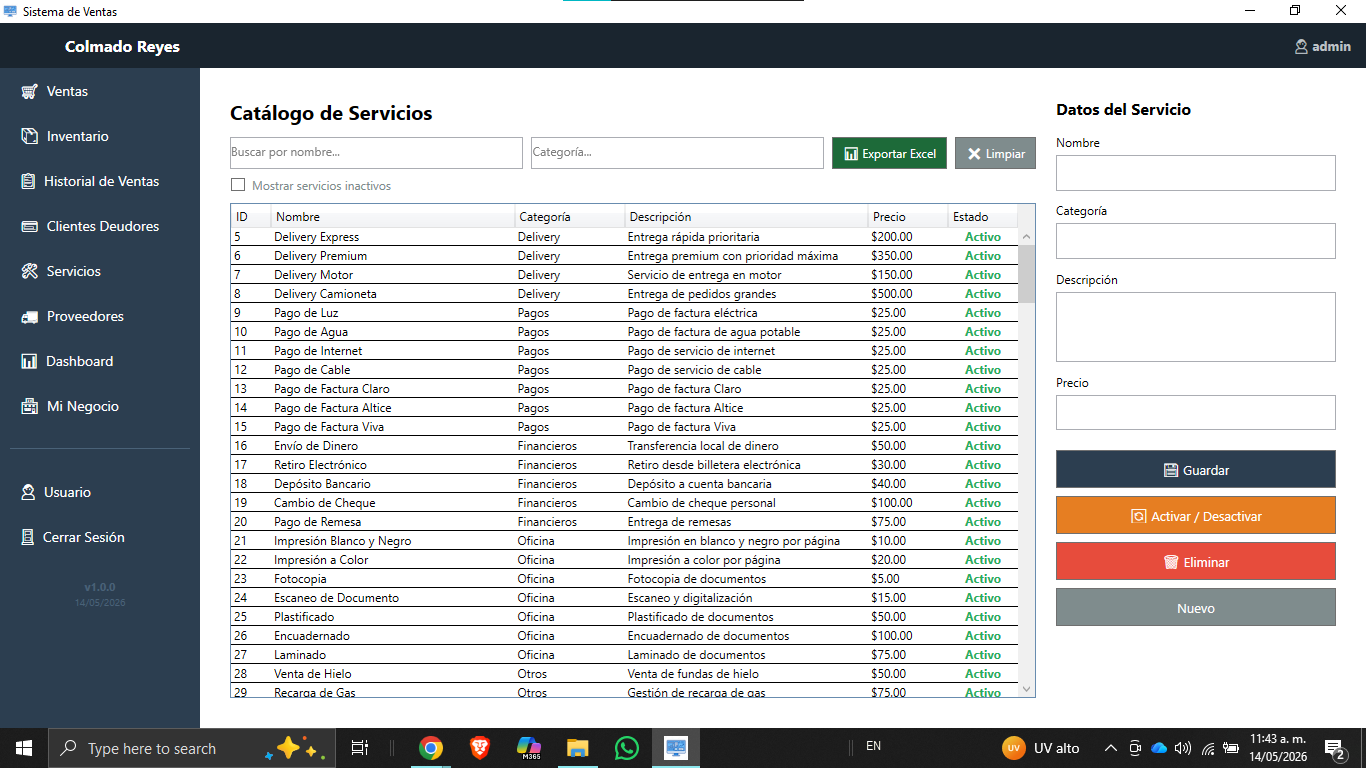Click the box icon beside Inventario
1366x768 pixels.
pos(29,136)
